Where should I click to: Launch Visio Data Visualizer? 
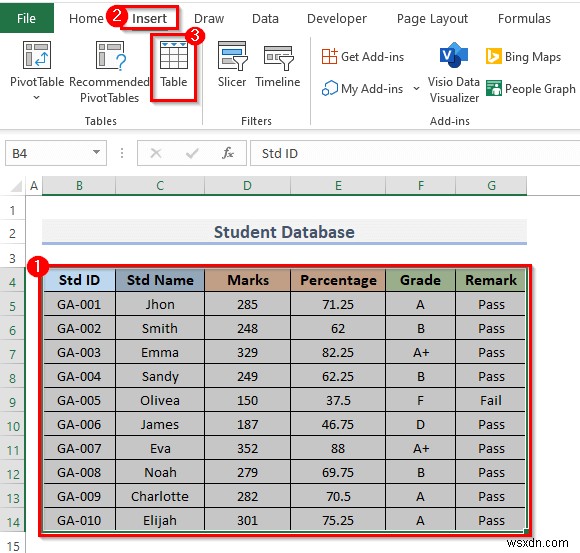coord(454,72)
